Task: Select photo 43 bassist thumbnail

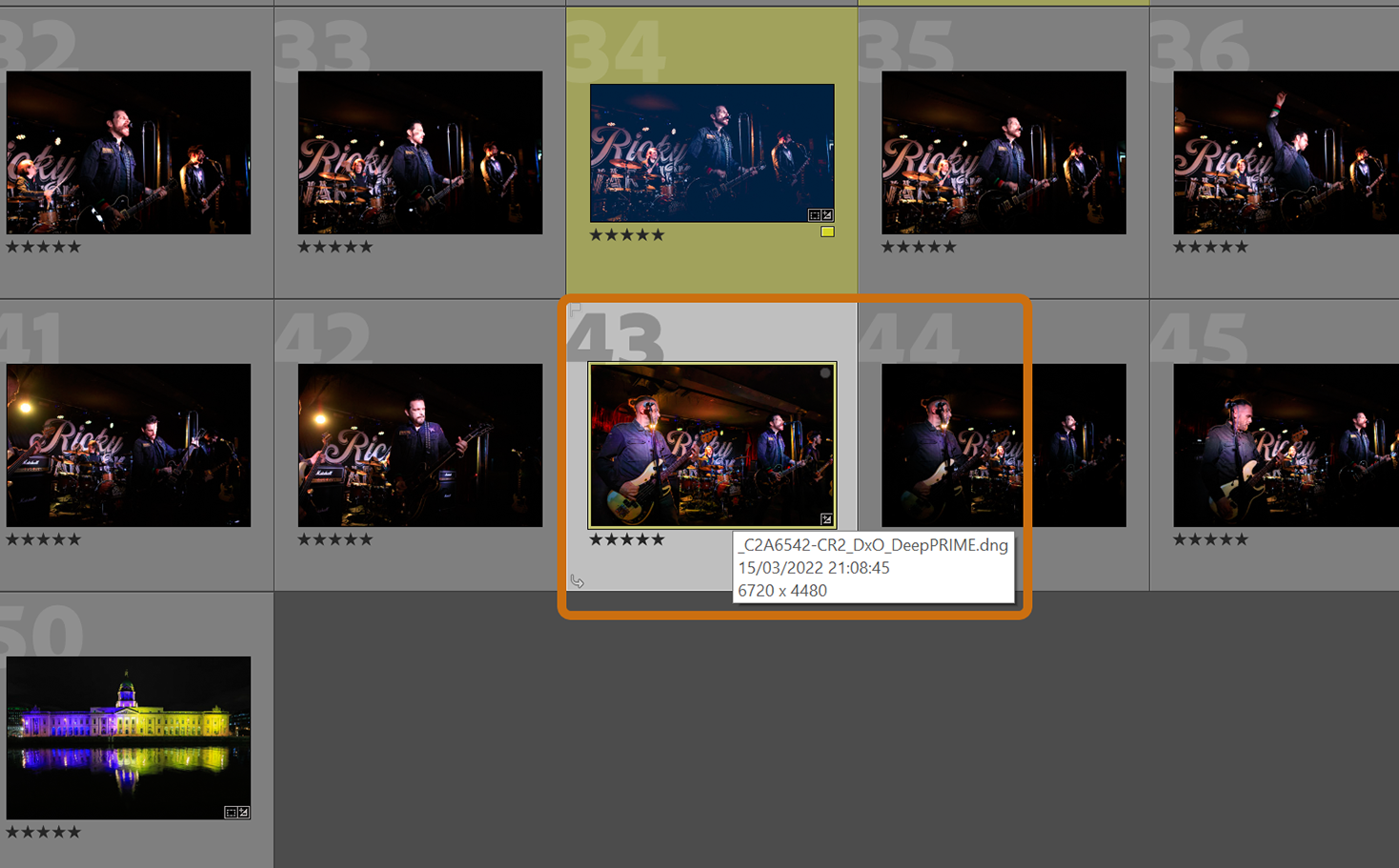Action: pos(712,445)
